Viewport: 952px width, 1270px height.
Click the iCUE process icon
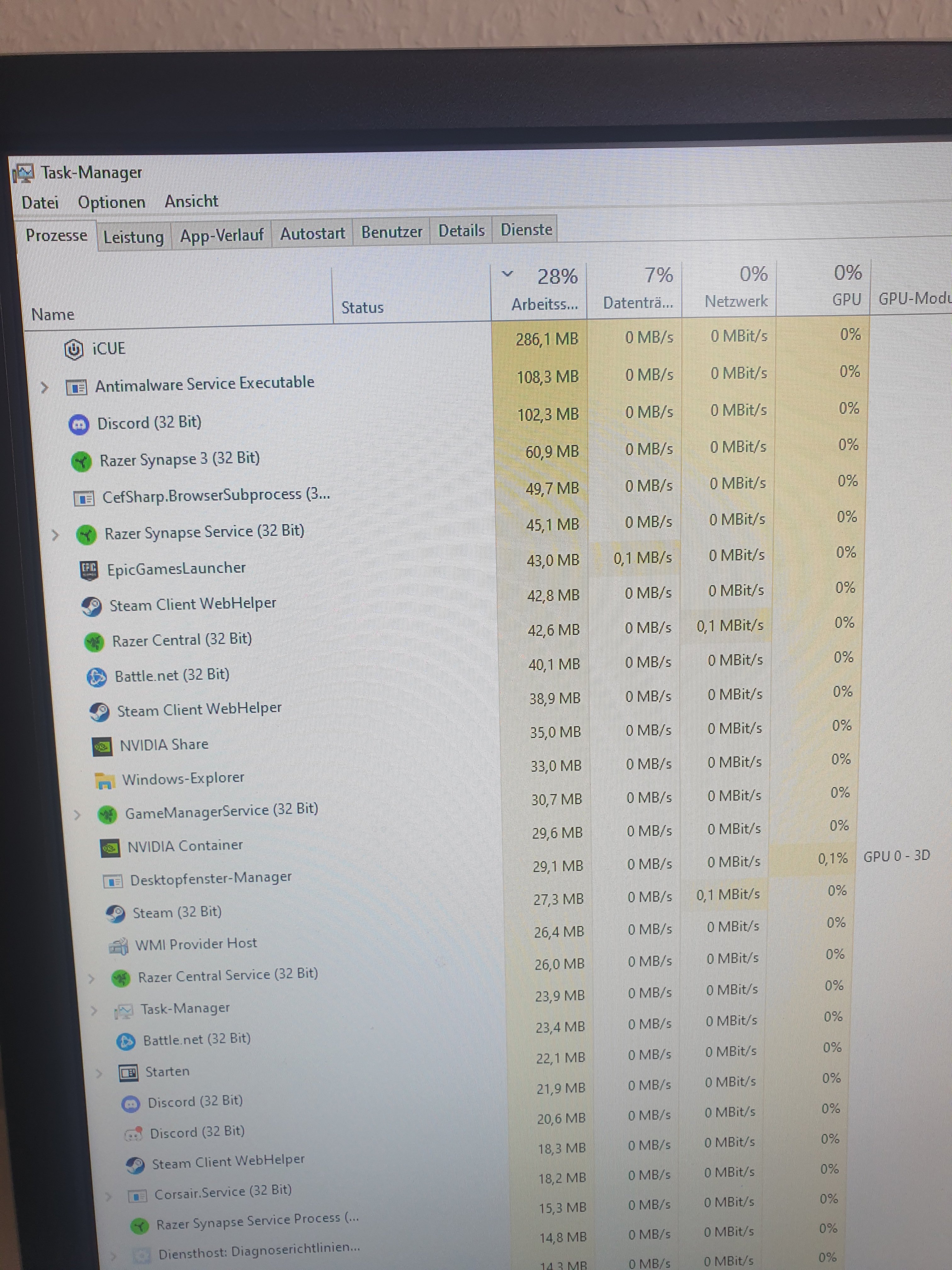(73, 349)
